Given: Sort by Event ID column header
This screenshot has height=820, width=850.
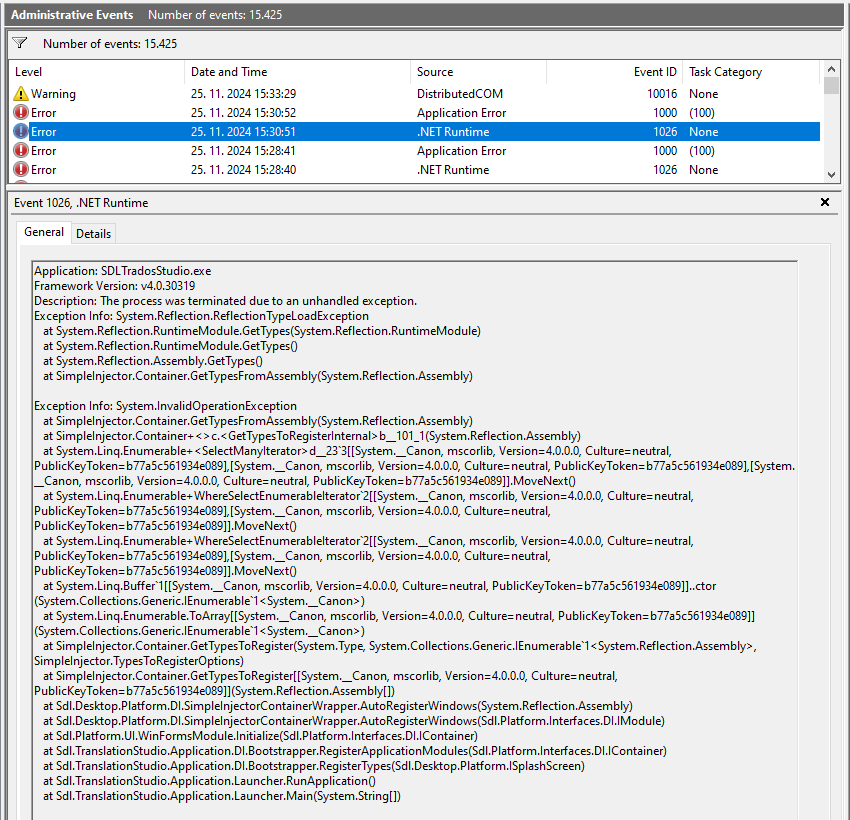Looking at the screenshot, I should [x=614, y=72].
